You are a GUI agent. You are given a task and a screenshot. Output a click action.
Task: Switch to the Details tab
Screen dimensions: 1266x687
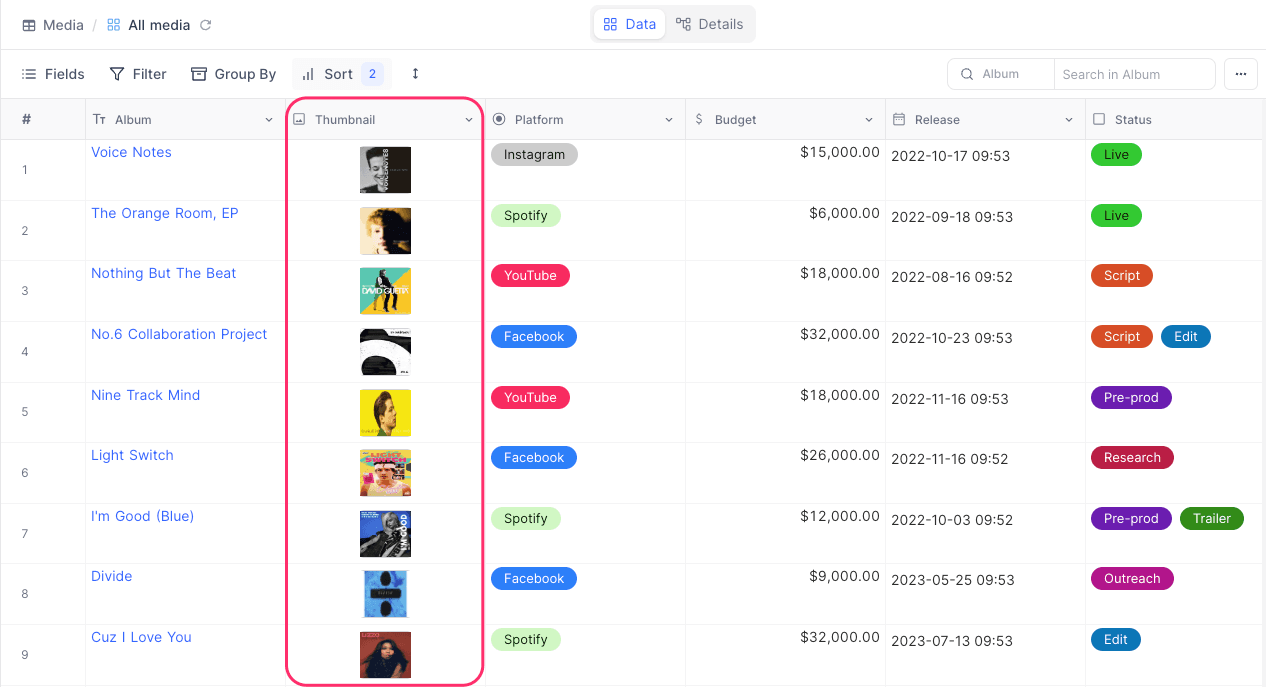click(710, 24)
